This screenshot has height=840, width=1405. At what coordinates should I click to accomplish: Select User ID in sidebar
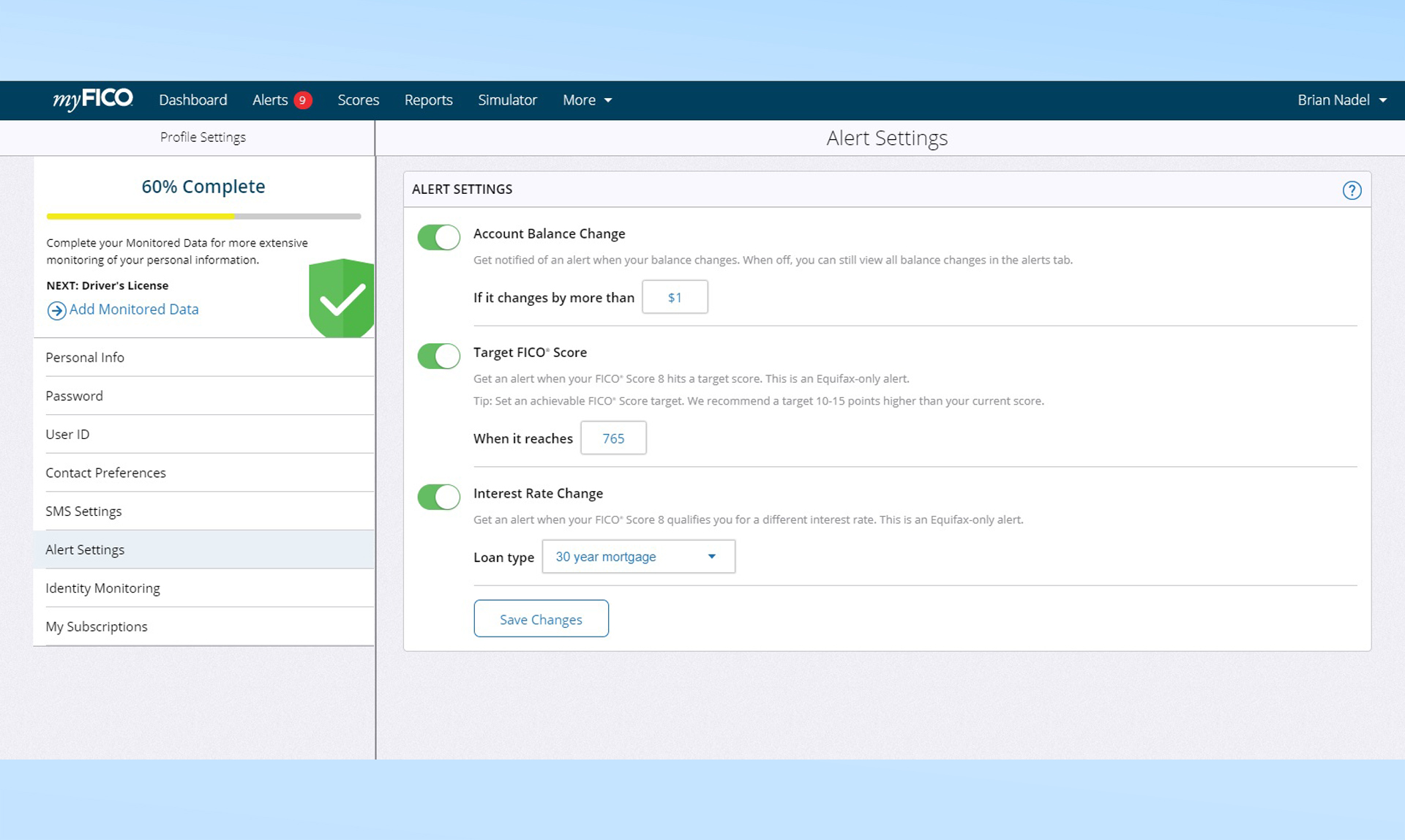tap(204, 434)
